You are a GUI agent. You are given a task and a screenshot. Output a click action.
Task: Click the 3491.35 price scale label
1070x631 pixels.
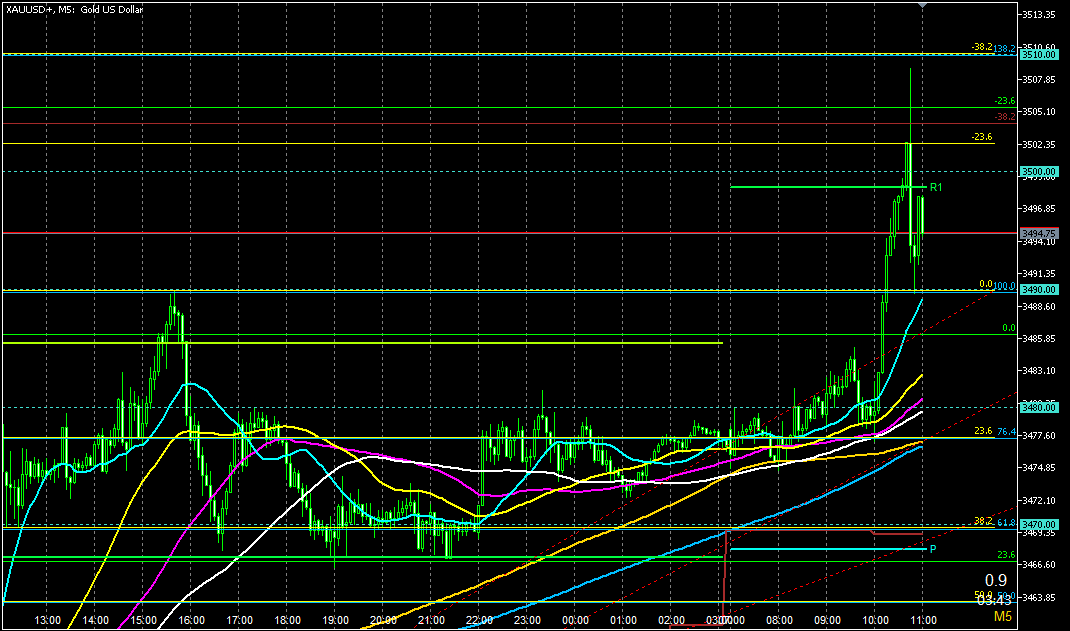1039,274
